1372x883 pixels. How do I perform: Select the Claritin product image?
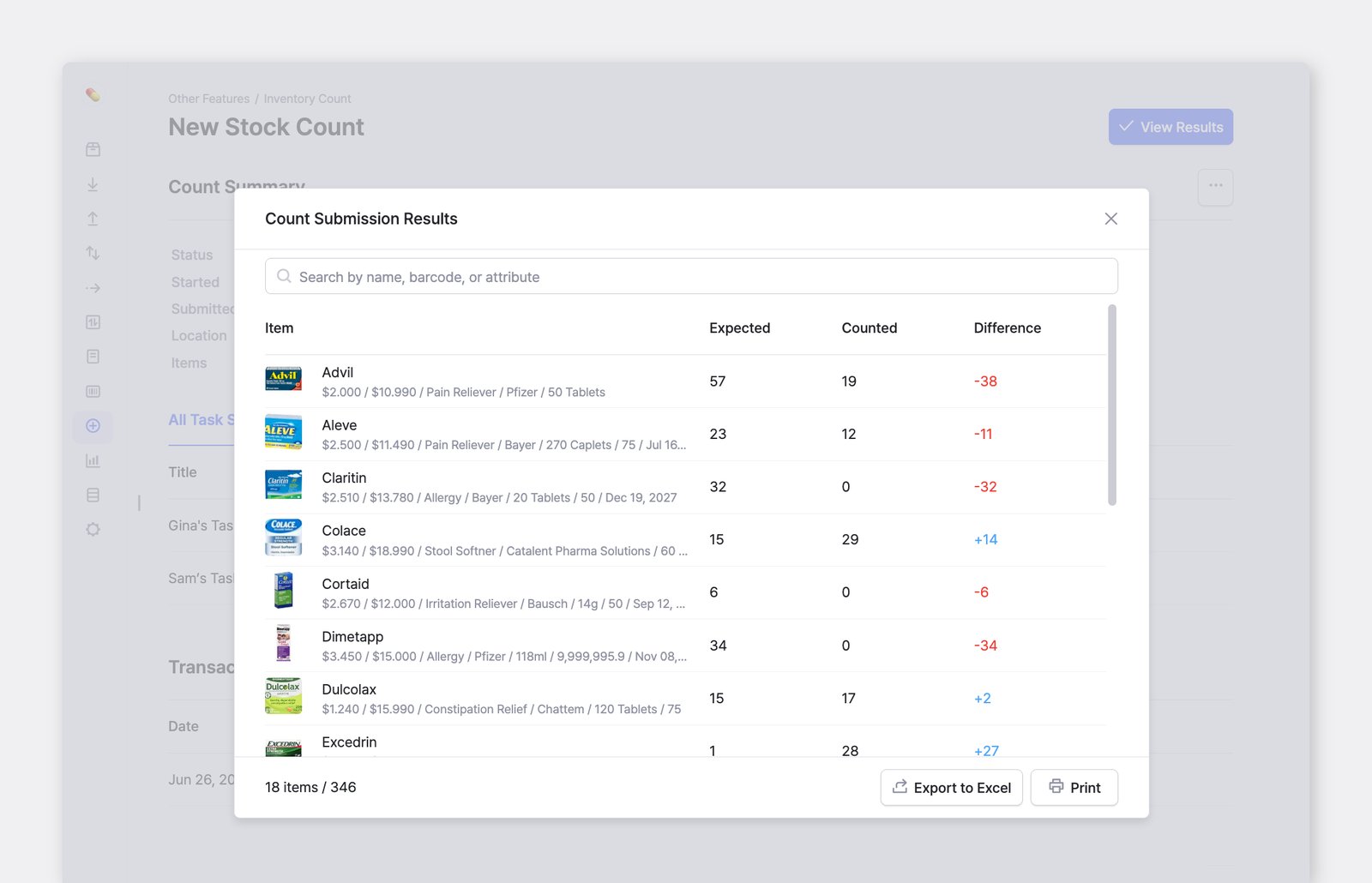pos(283,486)
